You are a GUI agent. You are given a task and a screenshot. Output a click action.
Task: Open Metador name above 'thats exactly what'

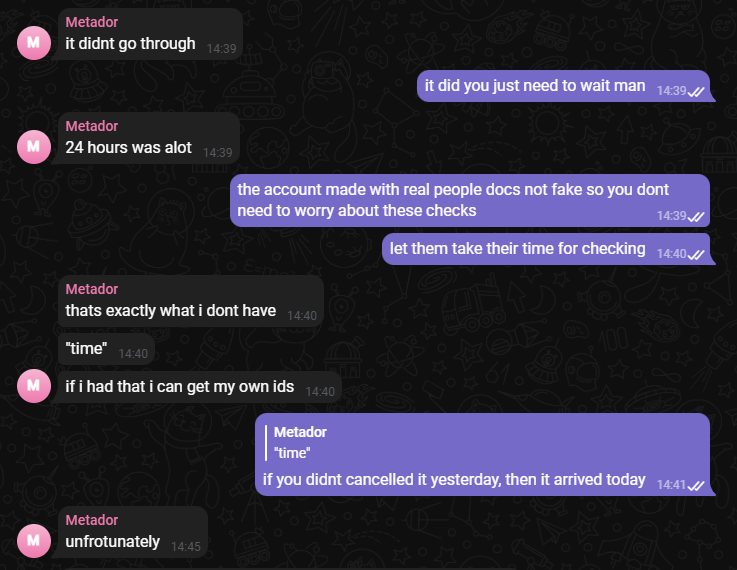point(92,289)
